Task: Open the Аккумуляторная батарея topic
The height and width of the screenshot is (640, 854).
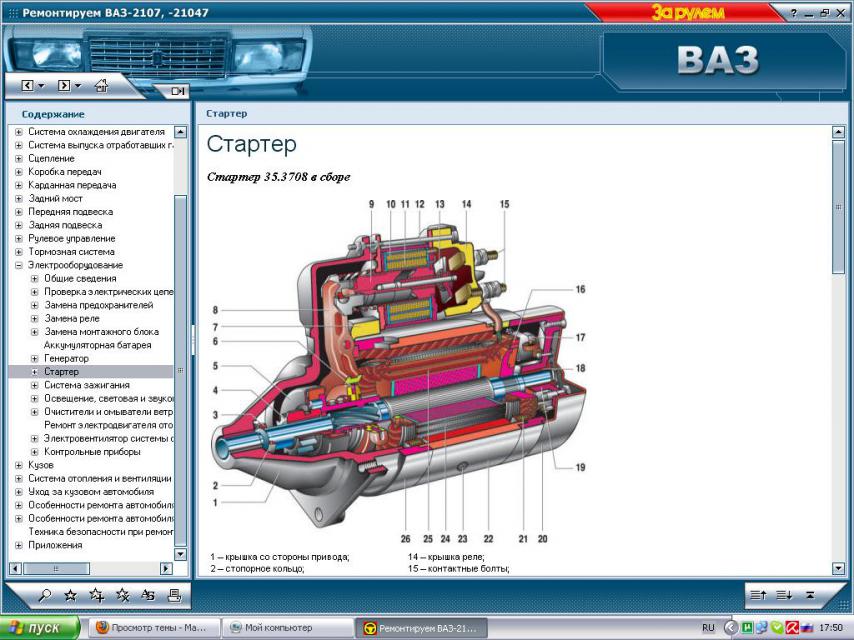Action: [97, 345]
